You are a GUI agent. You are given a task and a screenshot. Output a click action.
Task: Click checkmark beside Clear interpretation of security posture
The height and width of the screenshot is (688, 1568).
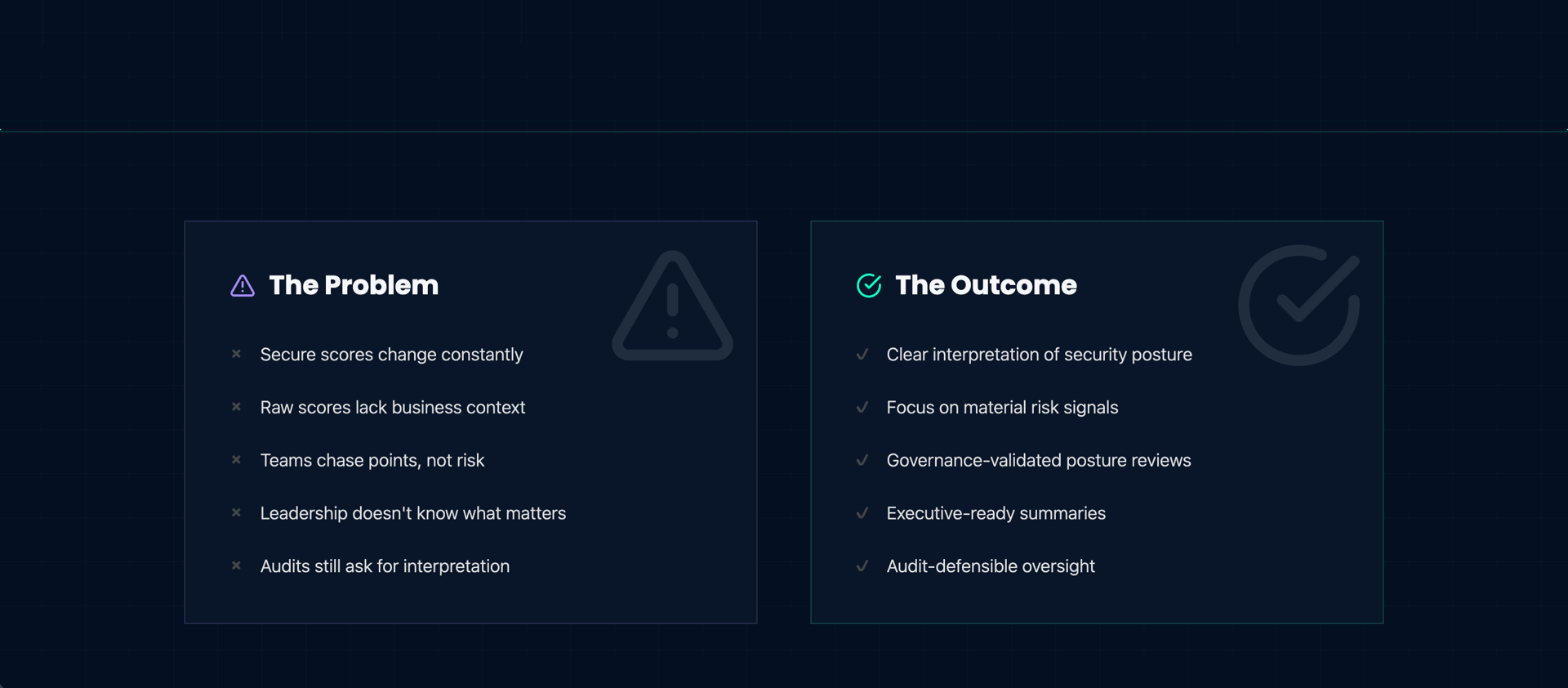click(x=862, y=355)
